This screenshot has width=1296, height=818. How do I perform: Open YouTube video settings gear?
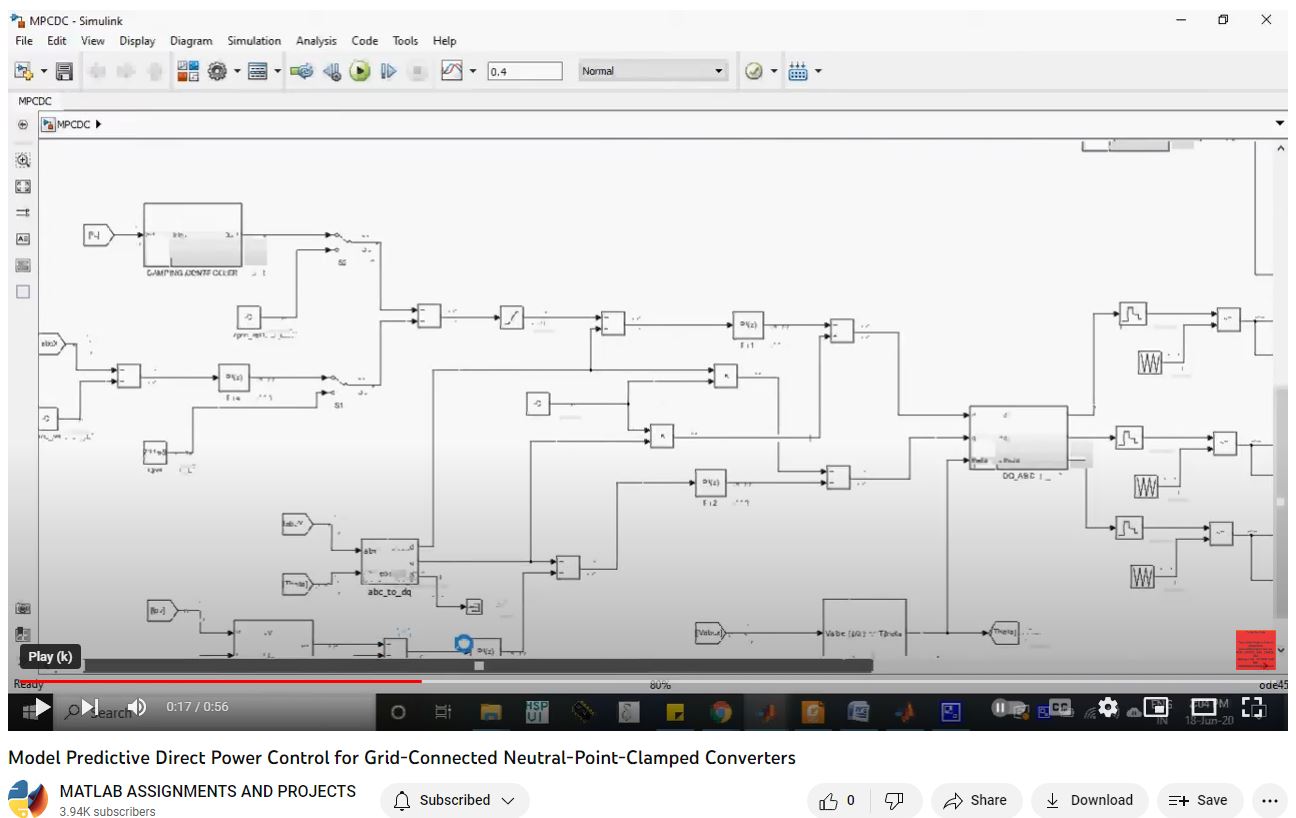[x=1107, y=707]
